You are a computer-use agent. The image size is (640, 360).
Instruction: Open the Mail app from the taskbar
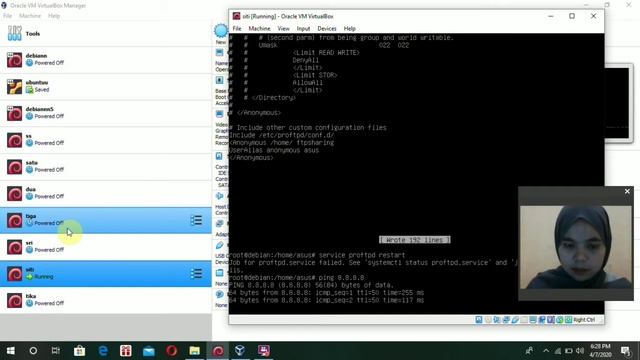coord(149,351)
